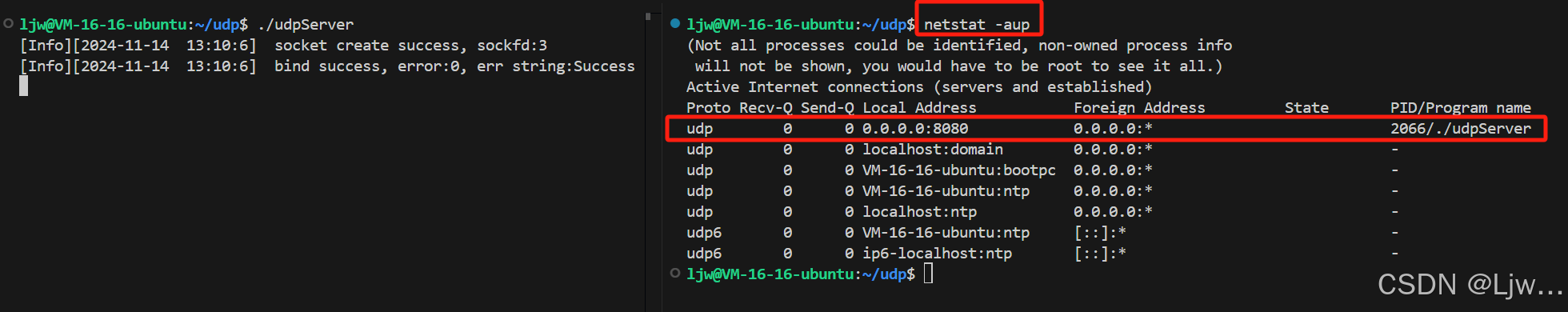Click the cursor at right terminal's last prompt
1568x312 pixels.
(928, 274)
